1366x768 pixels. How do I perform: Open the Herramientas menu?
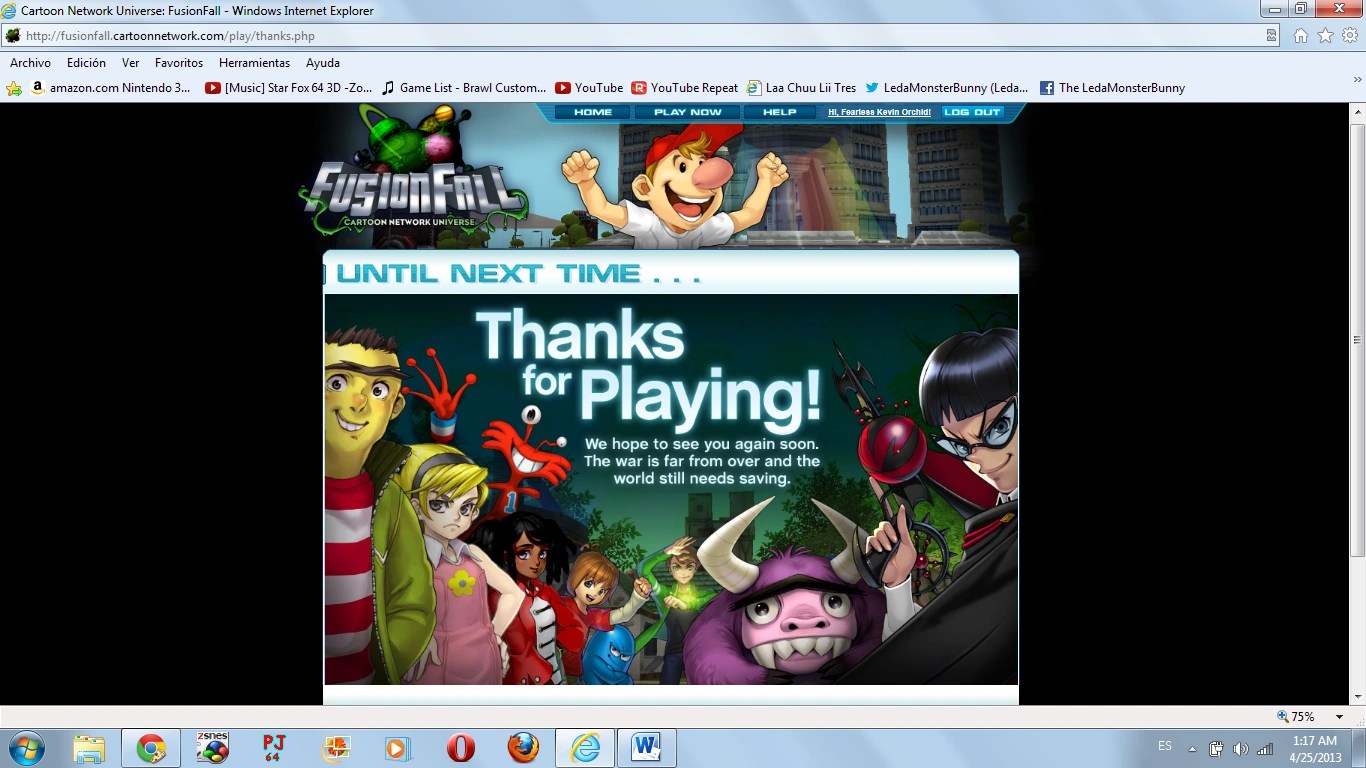[254, 63]
